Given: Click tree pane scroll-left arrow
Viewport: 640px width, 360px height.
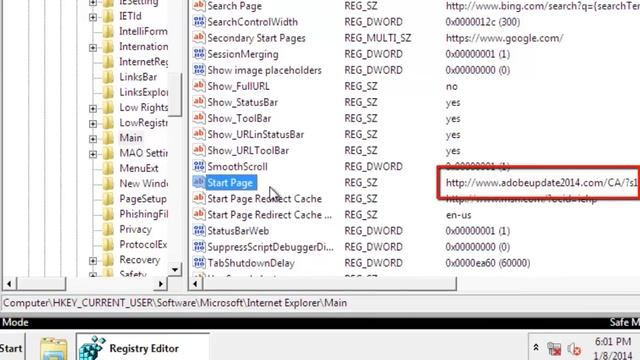Looking at the screenshot, I should coord(9,284).
